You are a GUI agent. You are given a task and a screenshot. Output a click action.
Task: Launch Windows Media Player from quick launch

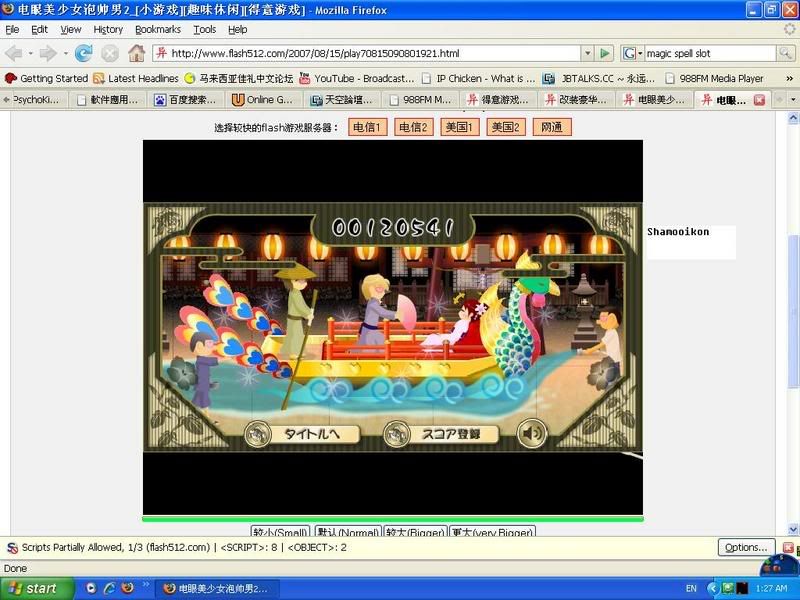pos(91,588)
